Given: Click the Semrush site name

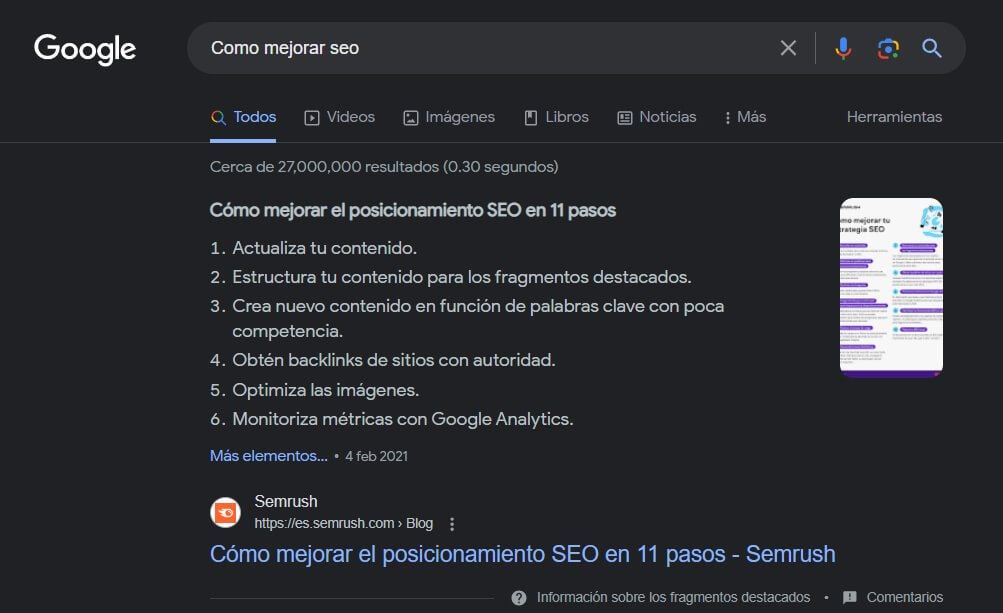Looking at the screenshot, I should click(x=286, y=501).
